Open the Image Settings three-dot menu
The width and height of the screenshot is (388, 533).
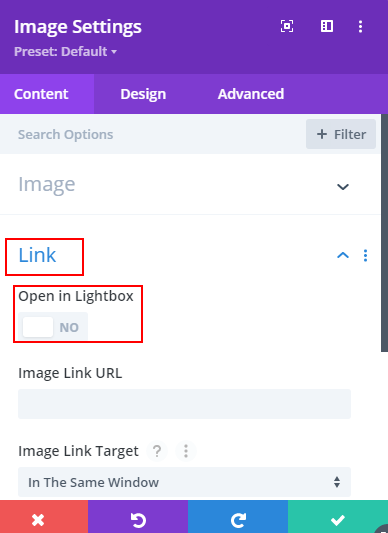360,26
